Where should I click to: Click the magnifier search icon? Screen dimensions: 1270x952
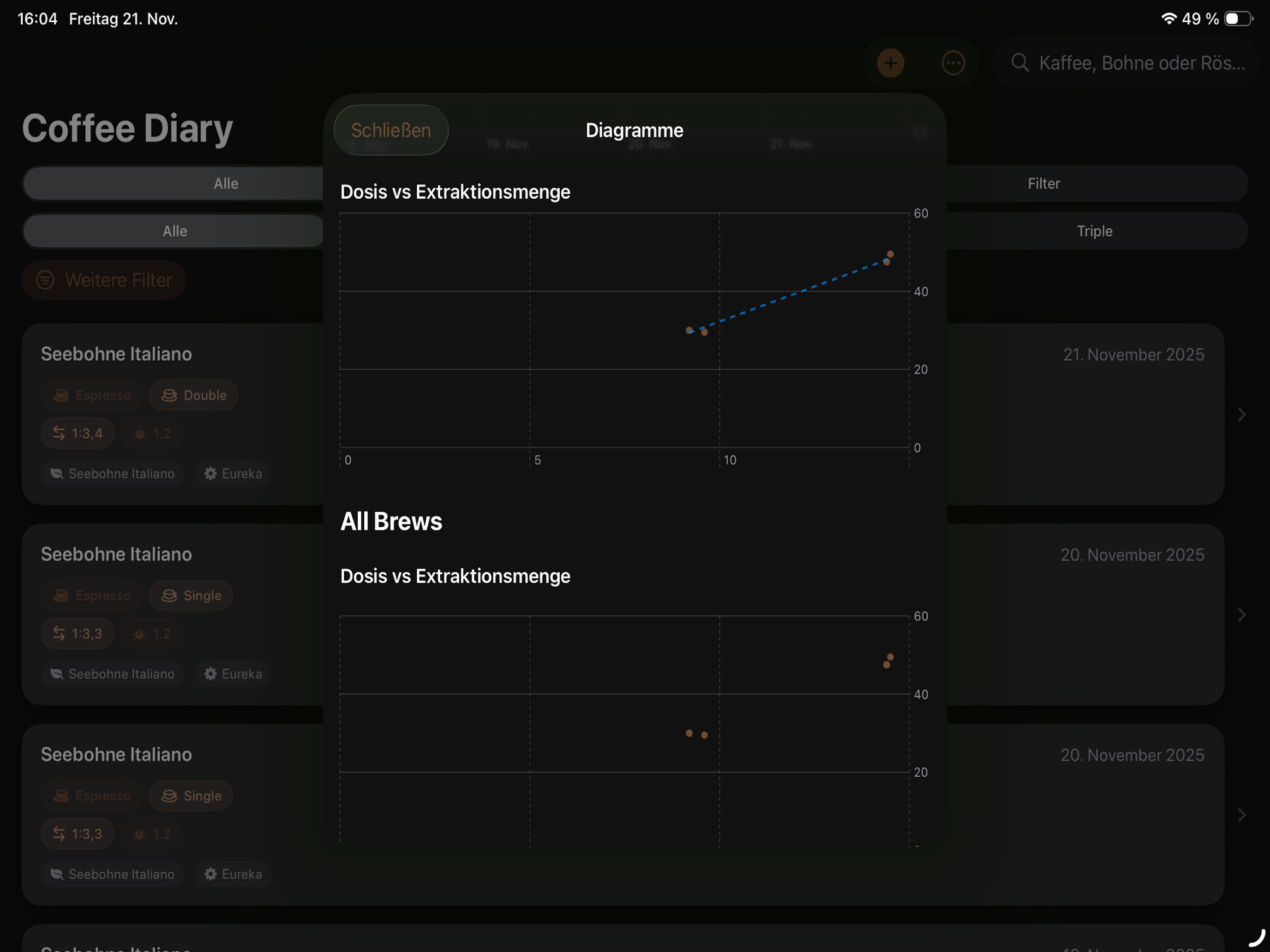click(x=1020, y=63)
